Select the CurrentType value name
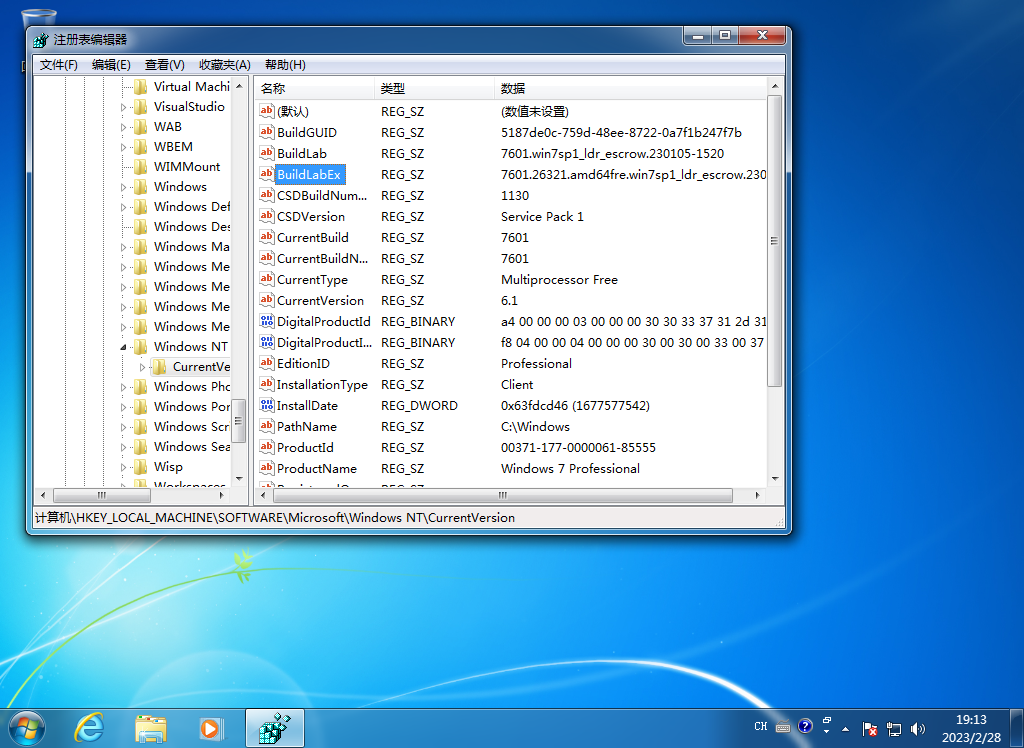This screenshot has height=748, width=1024. point(312,280)
